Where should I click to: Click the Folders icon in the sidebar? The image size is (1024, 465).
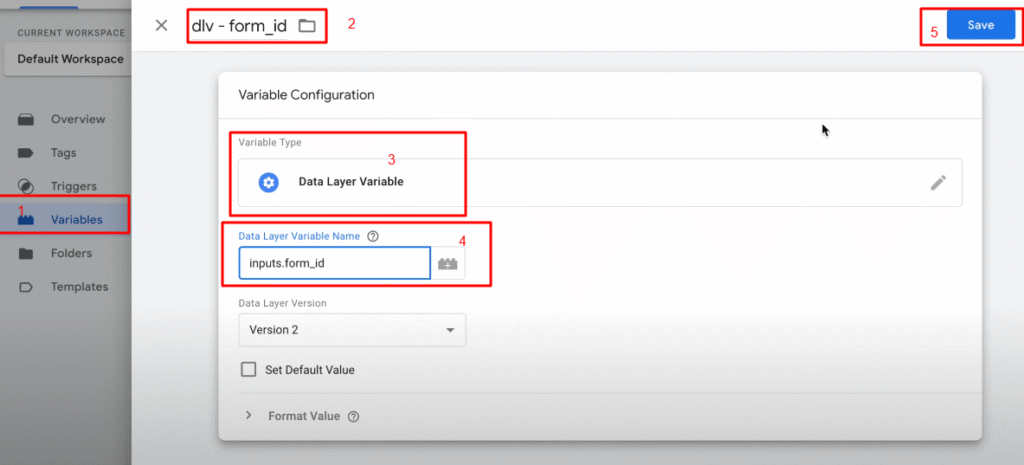(27, 253)
